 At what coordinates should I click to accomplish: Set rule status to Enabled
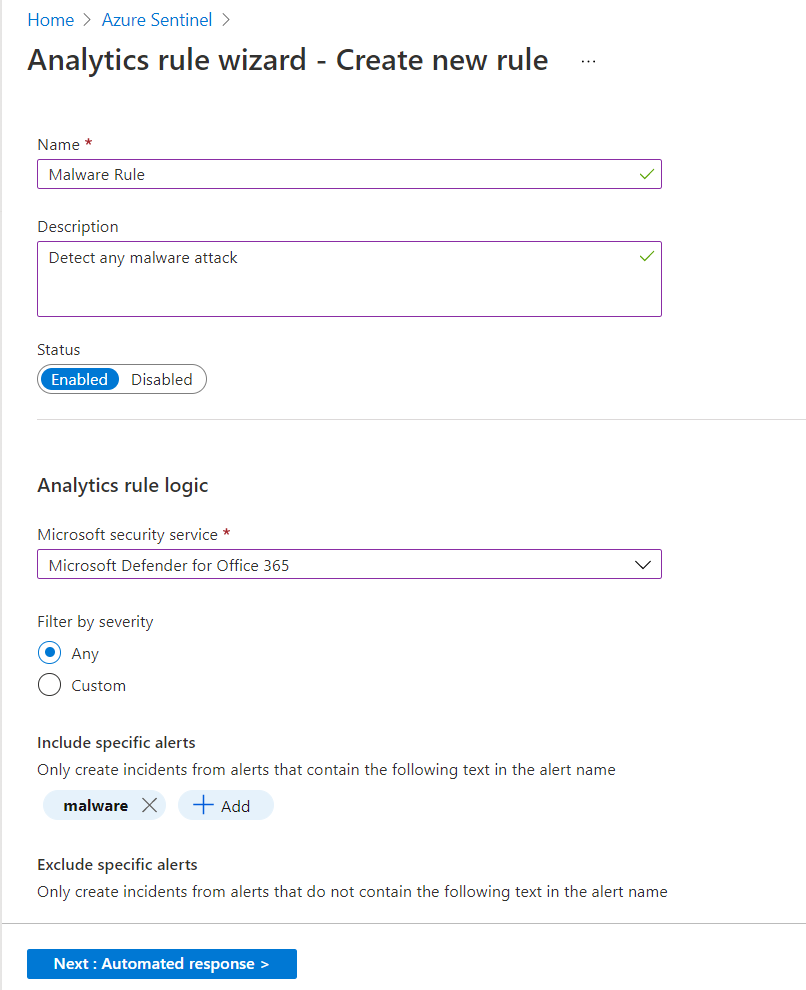click(80, 380)
